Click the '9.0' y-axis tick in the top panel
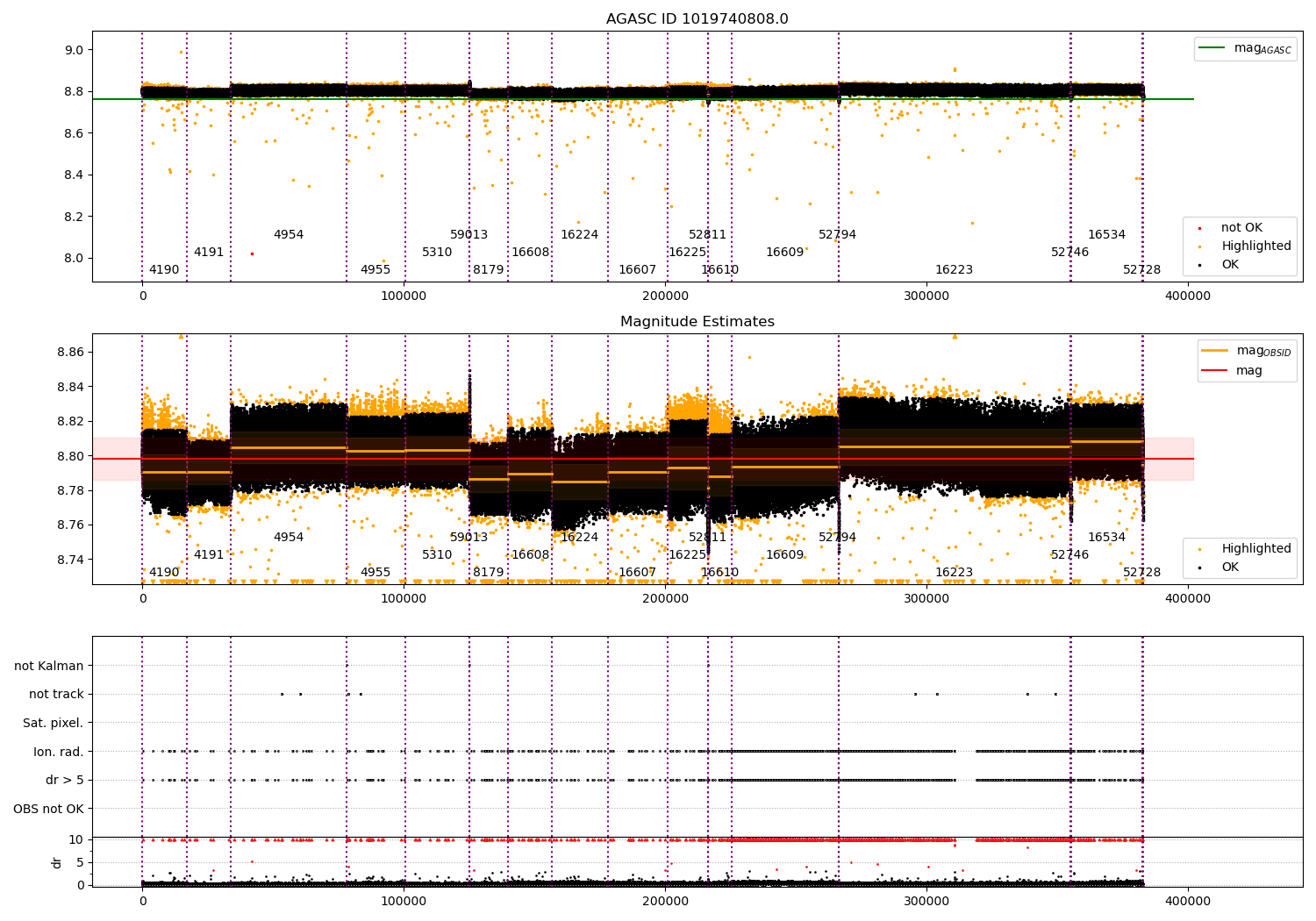This screenshot has width=1316, height=921. (x=74, y=50)
